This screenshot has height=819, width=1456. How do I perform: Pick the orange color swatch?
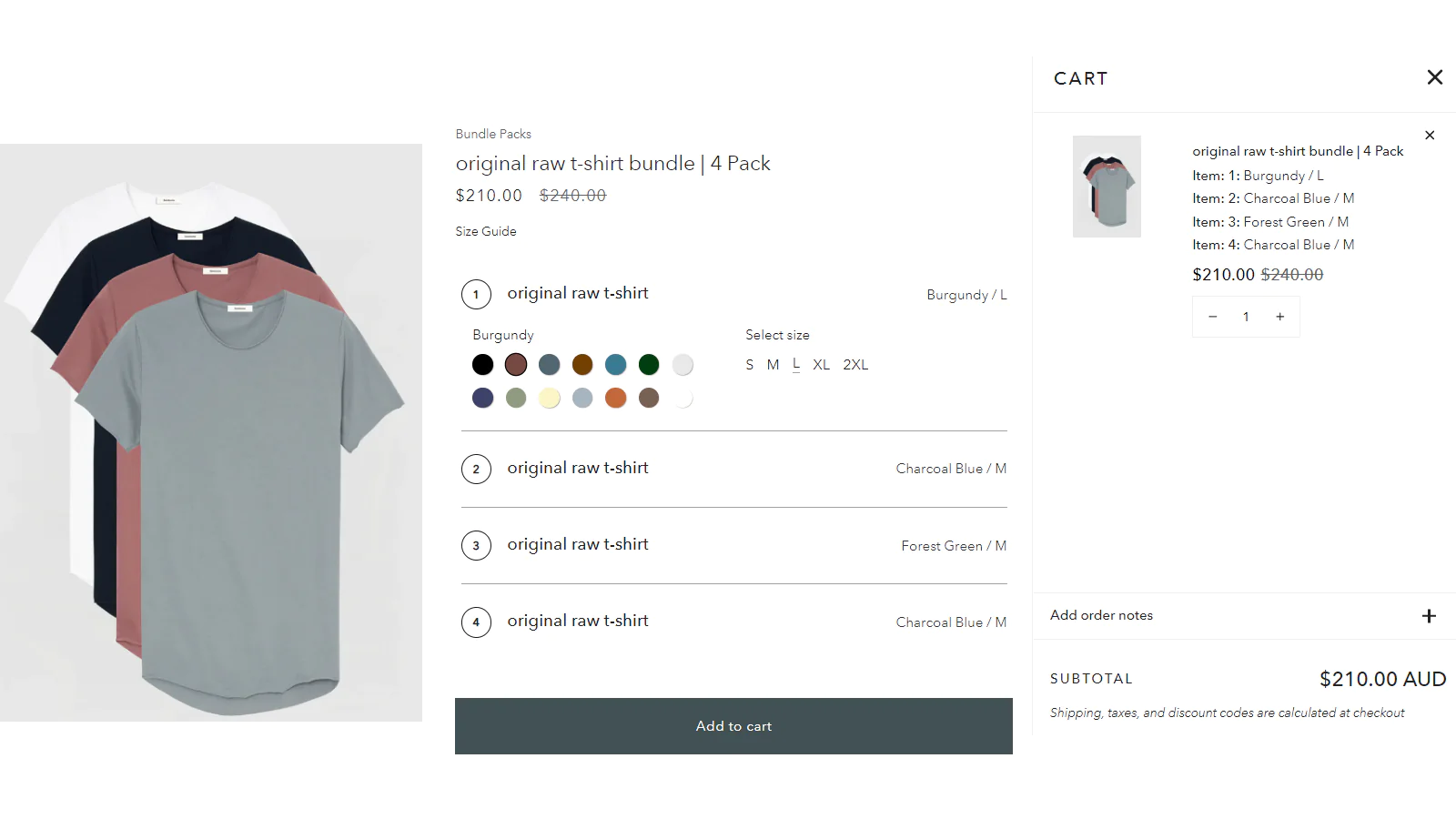pyautogui.click(x=616, y=398)
